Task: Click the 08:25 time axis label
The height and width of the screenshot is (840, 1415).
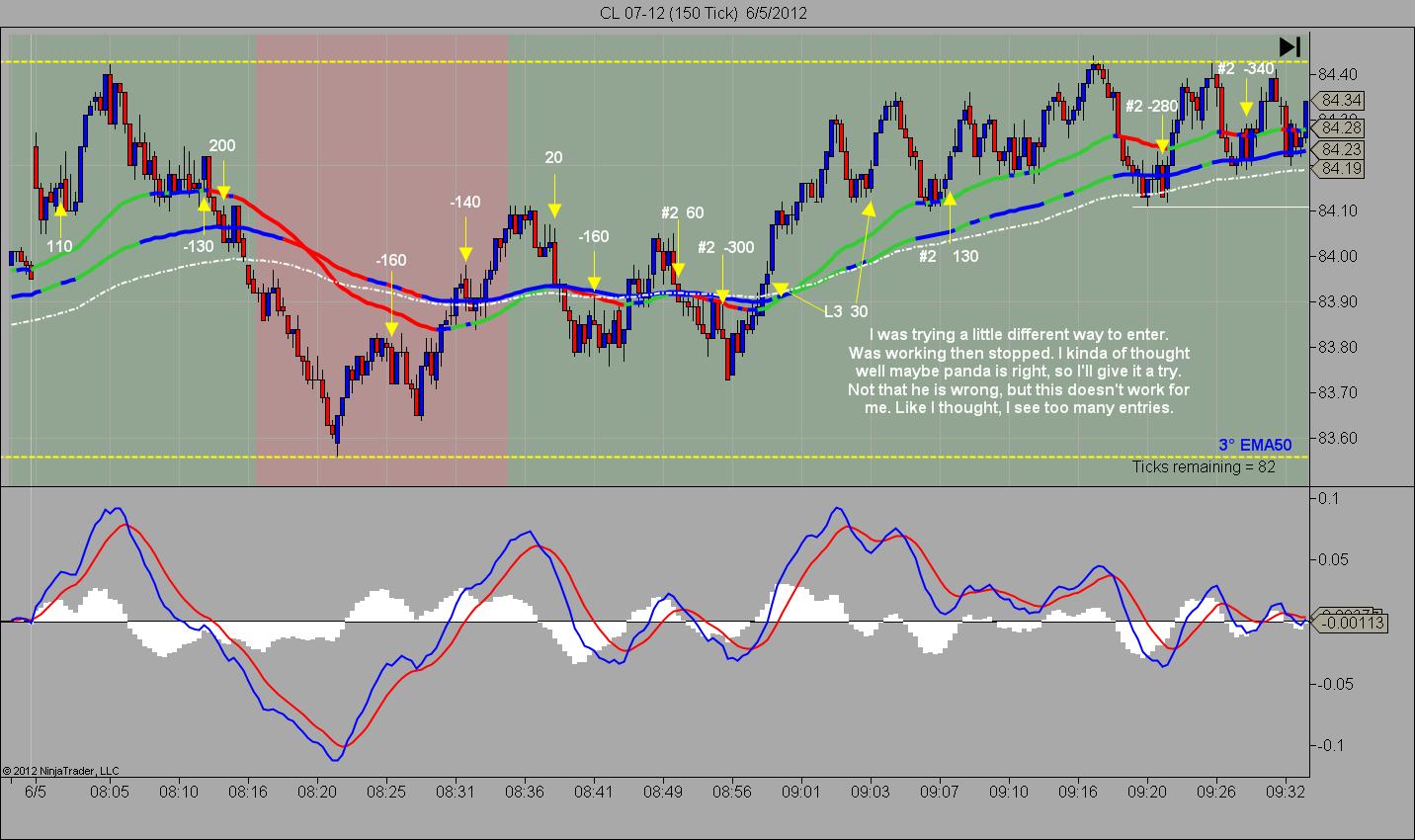Action: [x=385, y=793]
